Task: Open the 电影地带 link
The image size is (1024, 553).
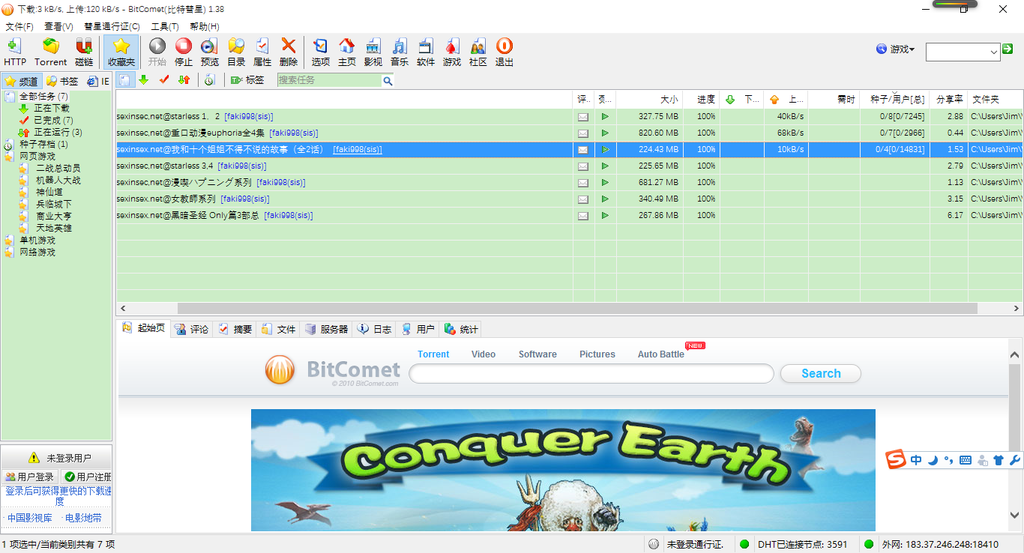Action: (83, 518)
